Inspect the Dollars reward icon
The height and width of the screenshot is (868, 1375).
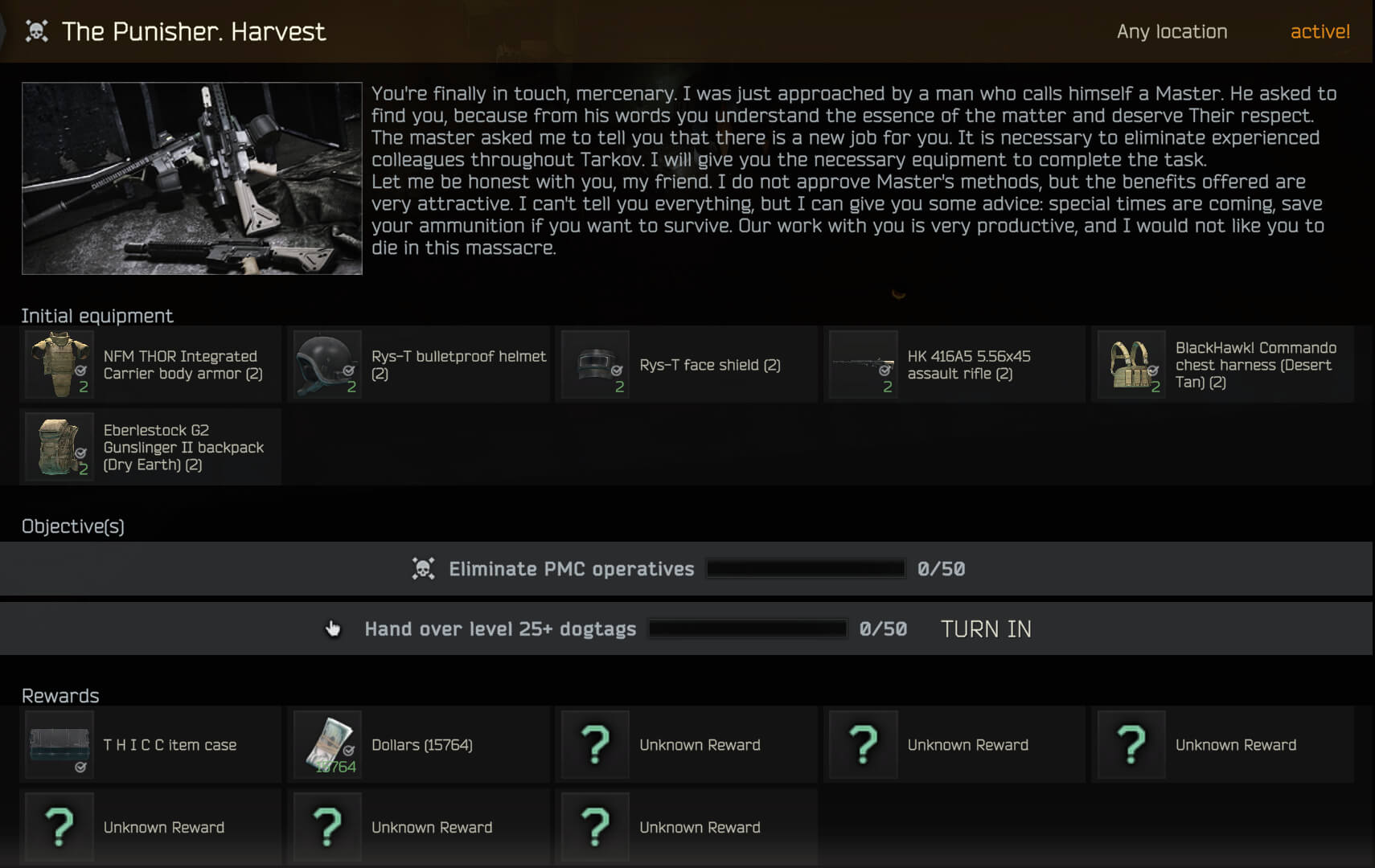pos(327,744)
